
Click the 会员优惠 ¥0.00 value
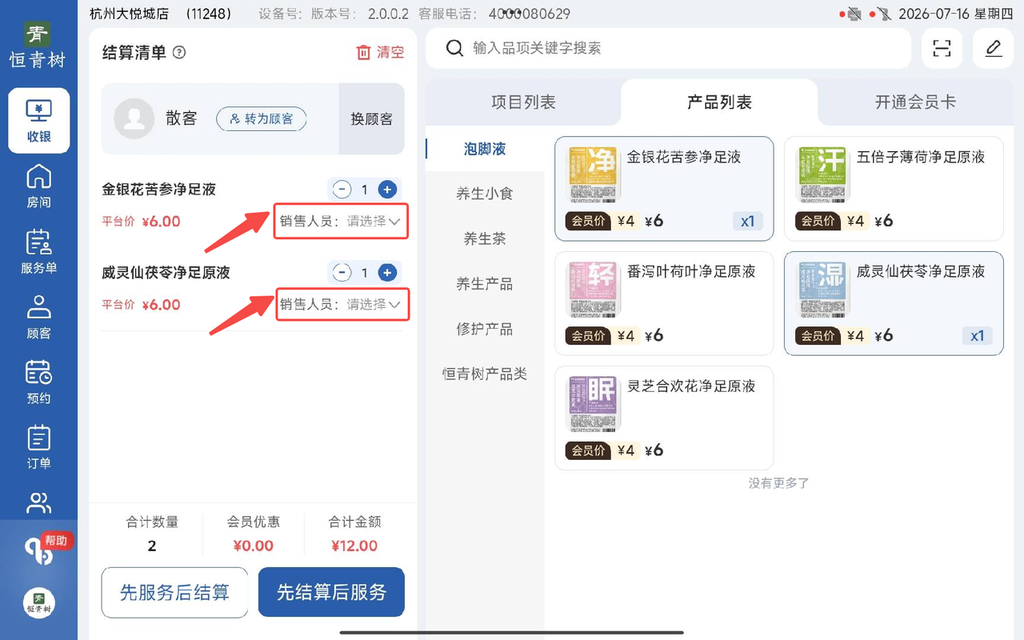click(x=253, y=546)
